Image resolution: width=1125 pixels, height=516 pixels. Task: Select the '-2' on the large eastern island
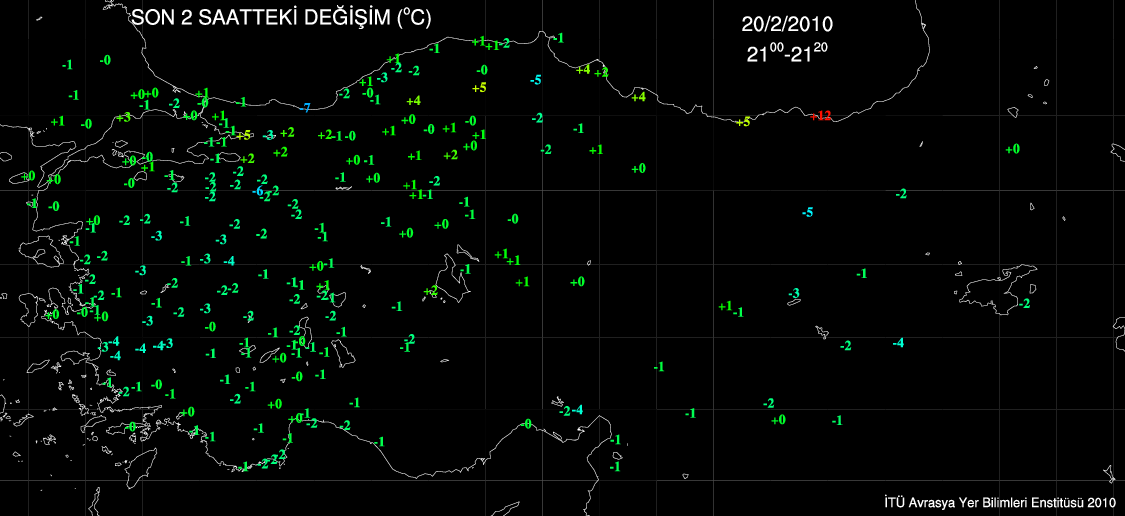(x=1024, y=303)
